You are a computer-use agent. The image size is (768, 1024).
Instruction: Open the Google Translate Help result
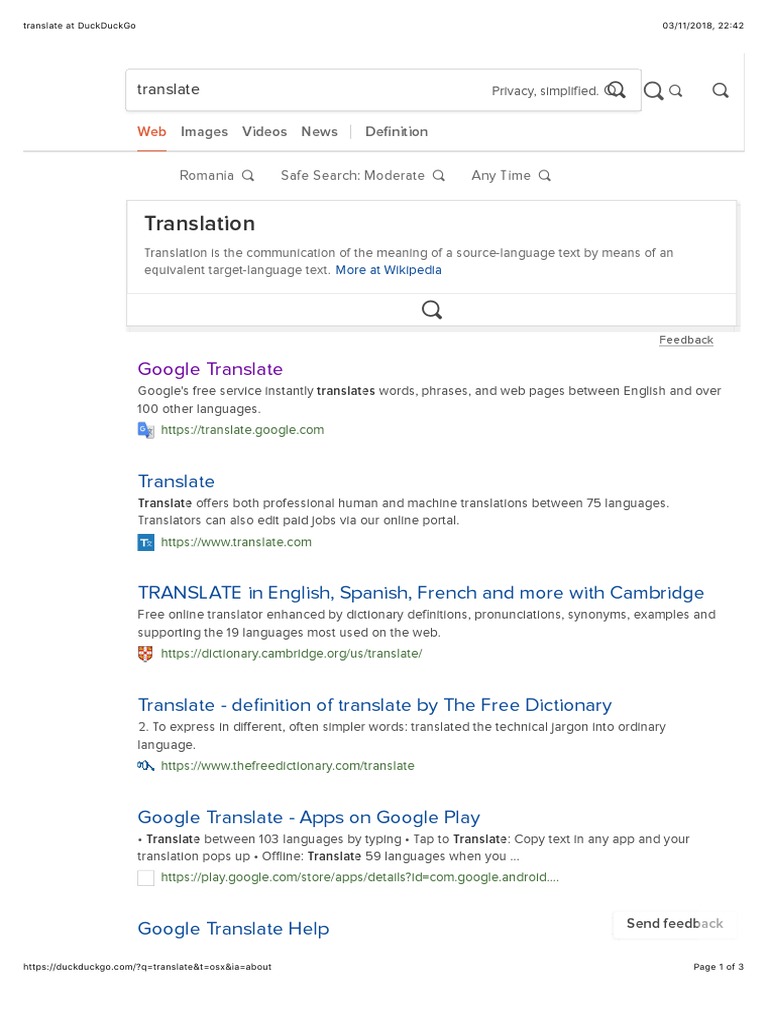pos(233,928)
